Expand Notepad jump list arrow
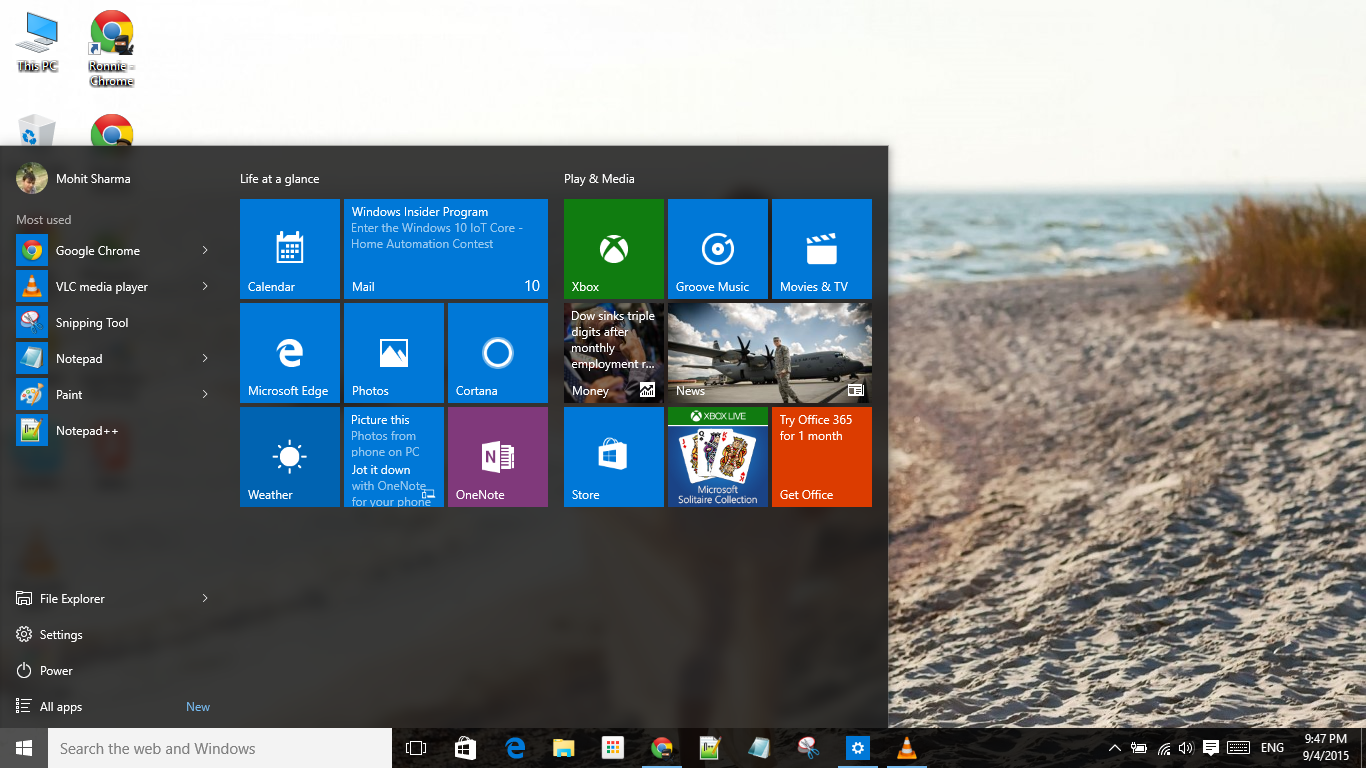Screen dimensions: 1366x768 tap(205, 358)
